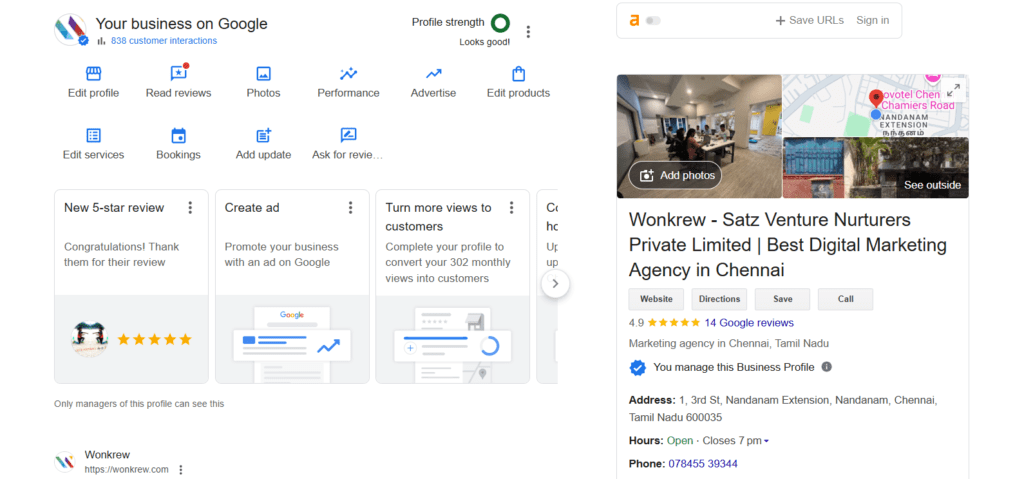The image size is (1024, 479).
Task: Click 'You manage this Business Profile' text
Action: pyautogui.click(x=734, y=367)
